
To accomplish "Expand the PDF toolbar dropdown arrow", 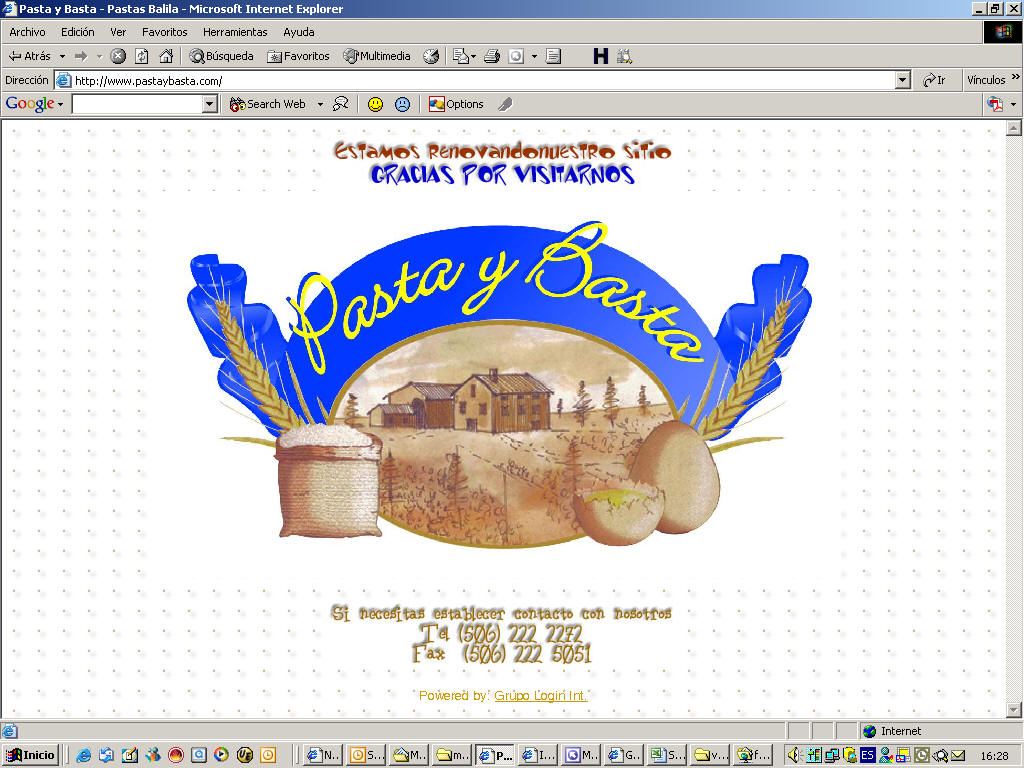I will tap(1013, 104).
